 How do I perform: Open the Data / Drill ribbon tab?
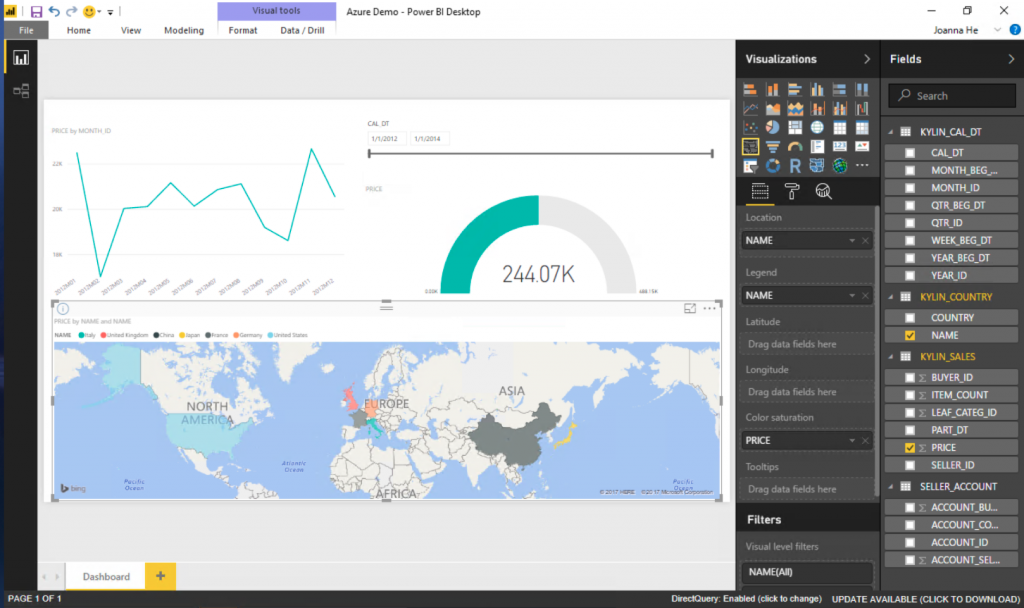point(302,30)
